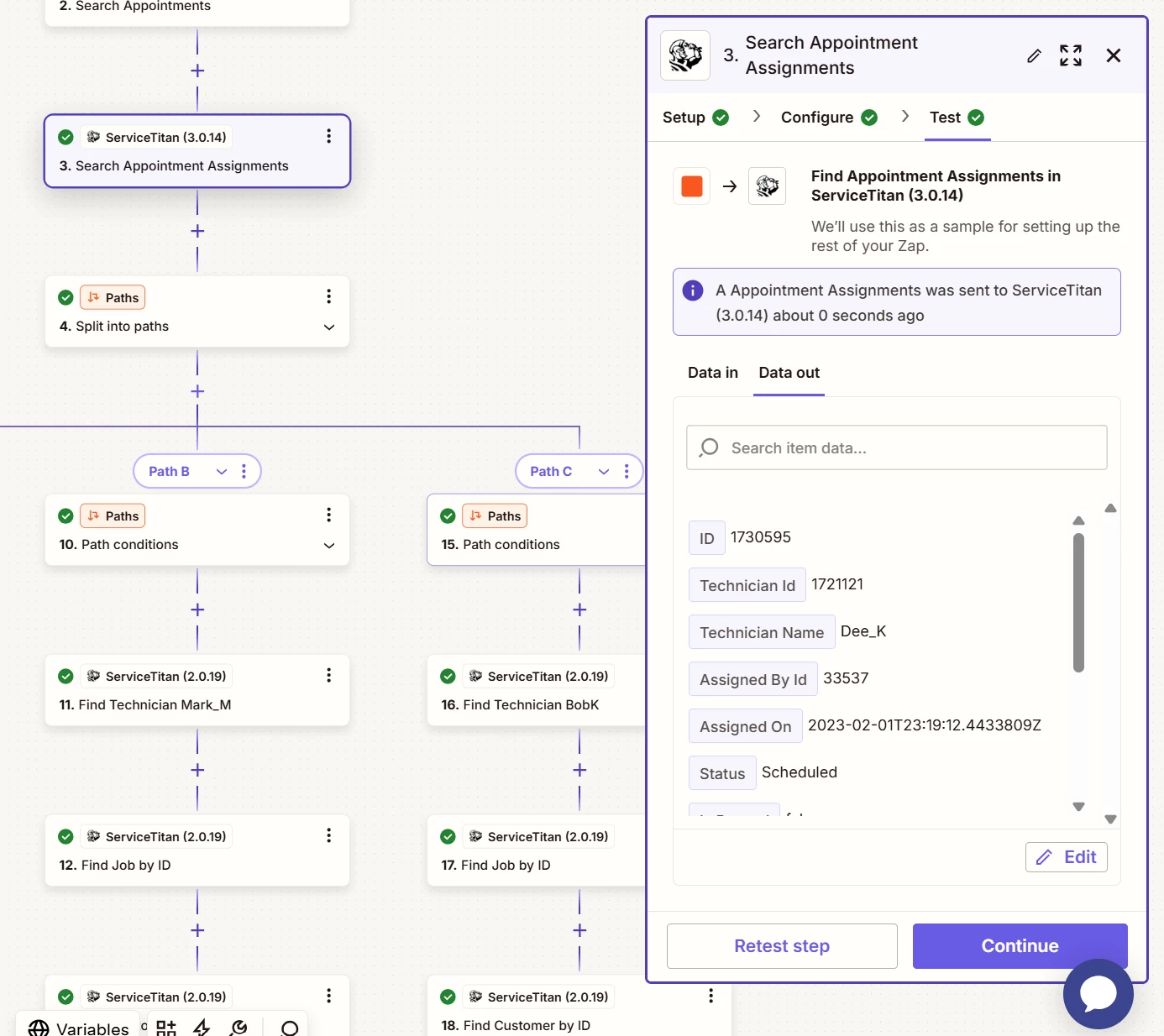This screenshot has width=1164, height=1036.
Task: Click the inner data list scrollbar thumb
Action: [x=1079, y=603]
